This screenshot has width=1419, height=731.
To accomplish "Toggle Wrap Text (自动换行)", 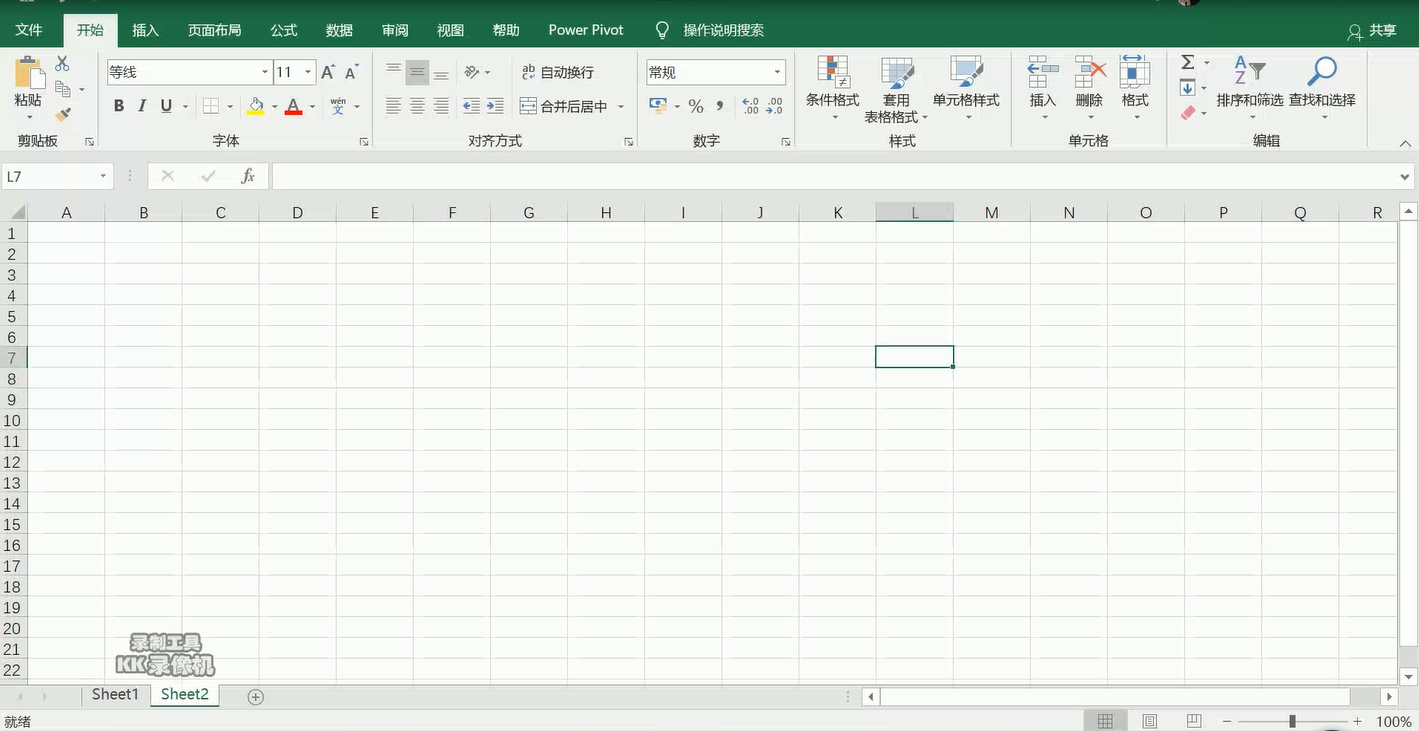I will click(x=557, y=72).
